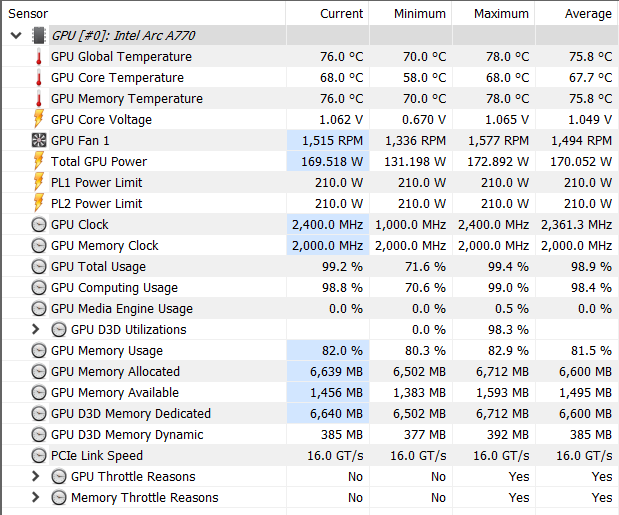Select the Total GPU Power sensor label
Viewport: 619px width, 515px height.
99,161
